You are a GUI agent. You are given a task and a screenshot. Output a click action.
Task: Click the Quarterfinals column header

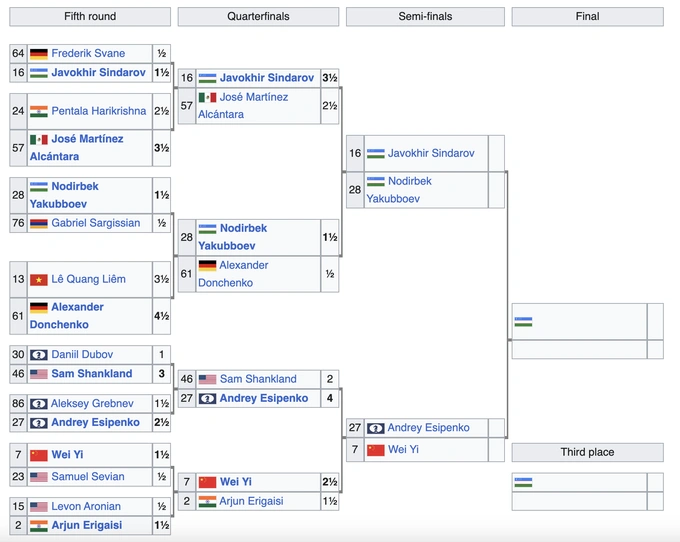(258, 17)
